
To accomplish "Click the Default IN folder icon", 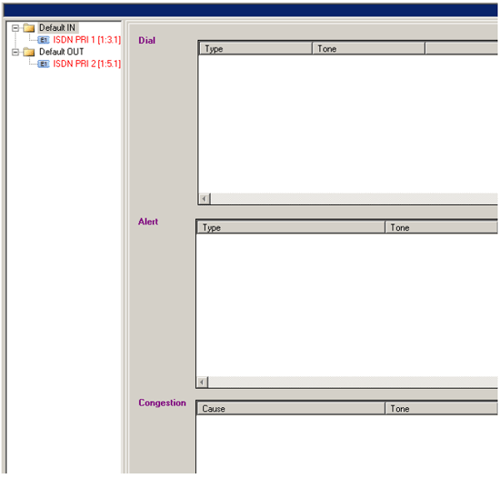I will (29, 28).
